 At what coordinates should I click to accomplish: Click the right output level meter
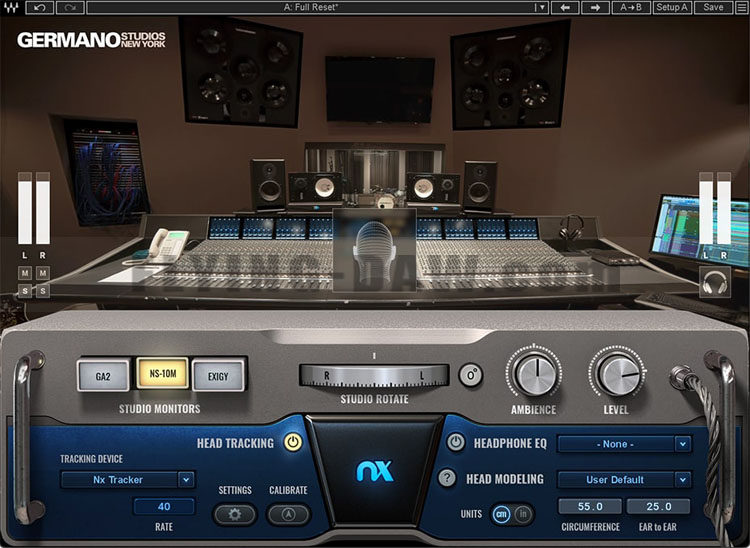pyautogui.click(x=724, y=208)
